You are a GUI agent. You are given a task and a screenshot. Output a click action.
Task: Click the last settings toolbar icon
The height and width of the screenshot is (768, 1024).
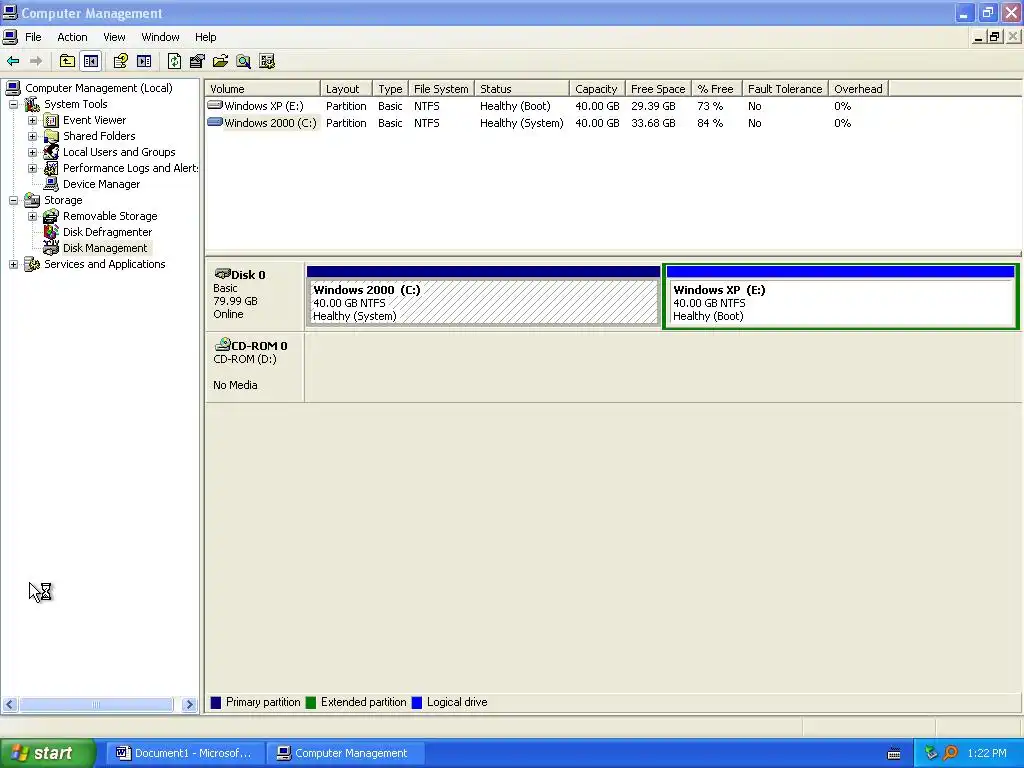pos(267,61)
